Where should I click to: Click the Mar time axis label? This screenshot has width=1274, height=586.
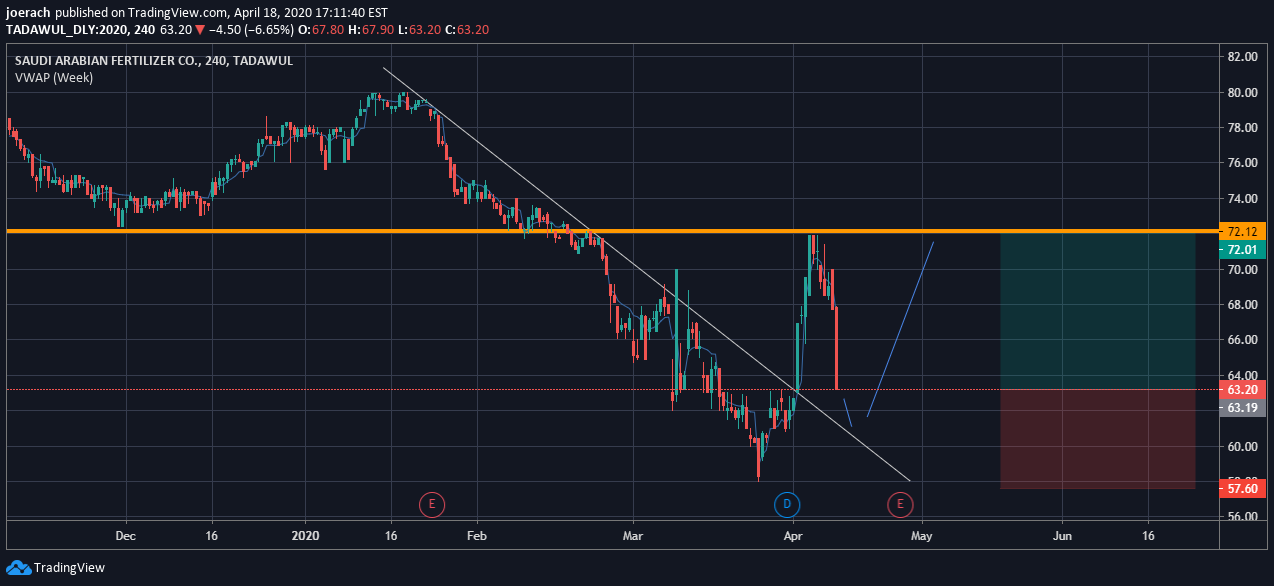point(632,536)
